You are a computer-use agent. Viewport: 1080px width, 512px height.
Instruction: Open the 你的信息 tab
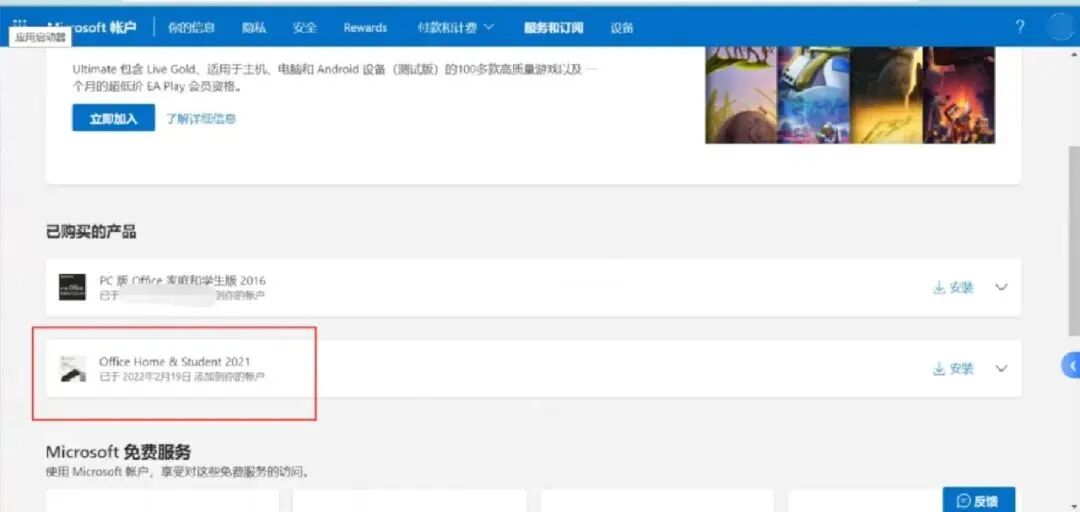coord(191,28)
